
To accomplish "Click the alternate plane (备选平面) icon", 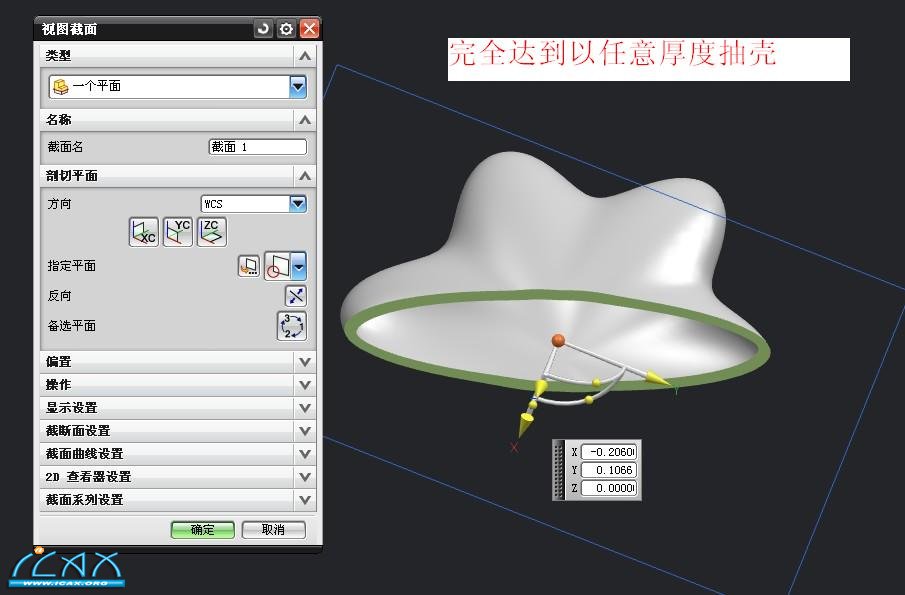I will click(292, 326).
